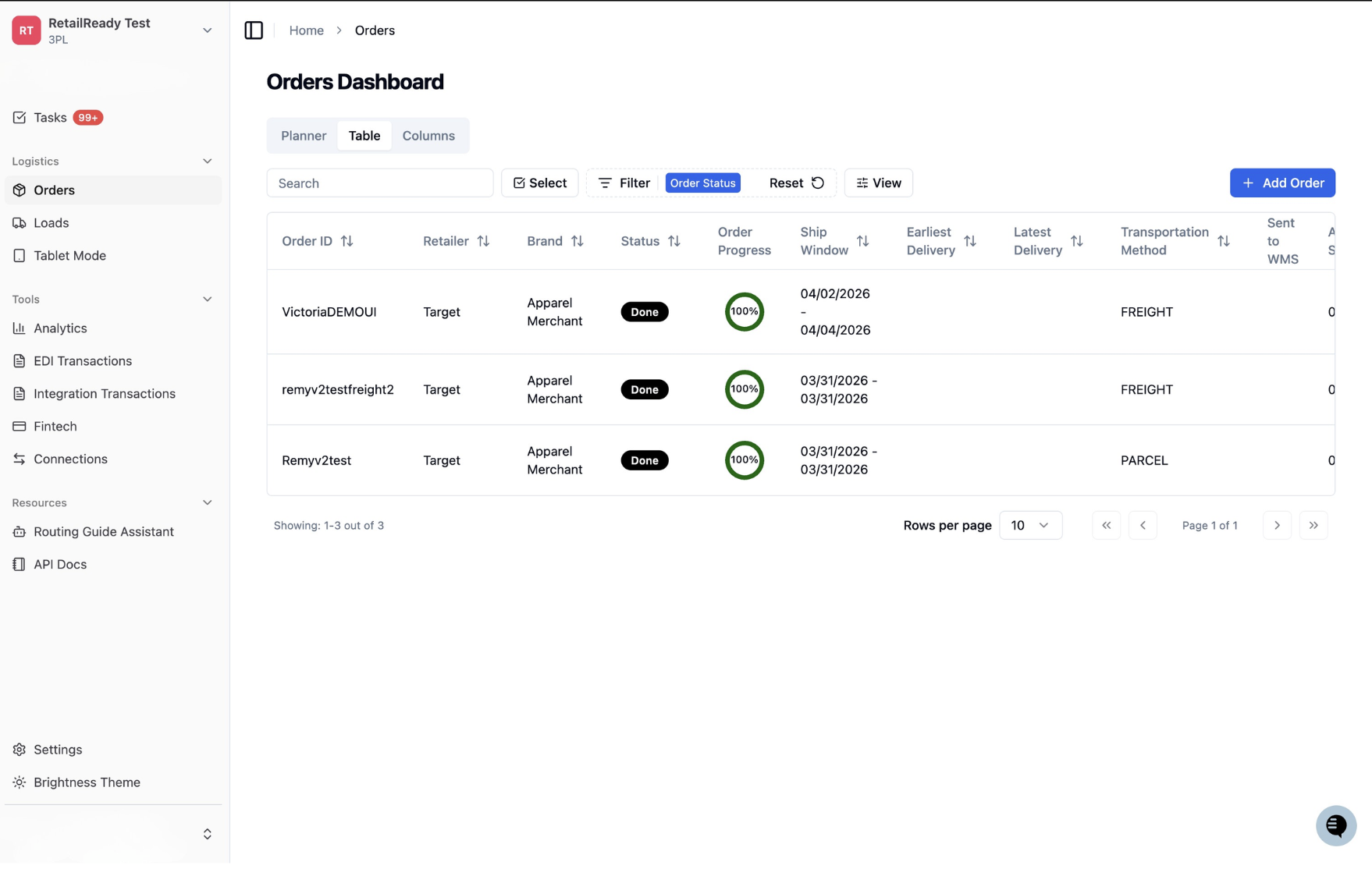1372x869 pixels.
Task: Go to the last page arrow
Action: [1313, 526]
